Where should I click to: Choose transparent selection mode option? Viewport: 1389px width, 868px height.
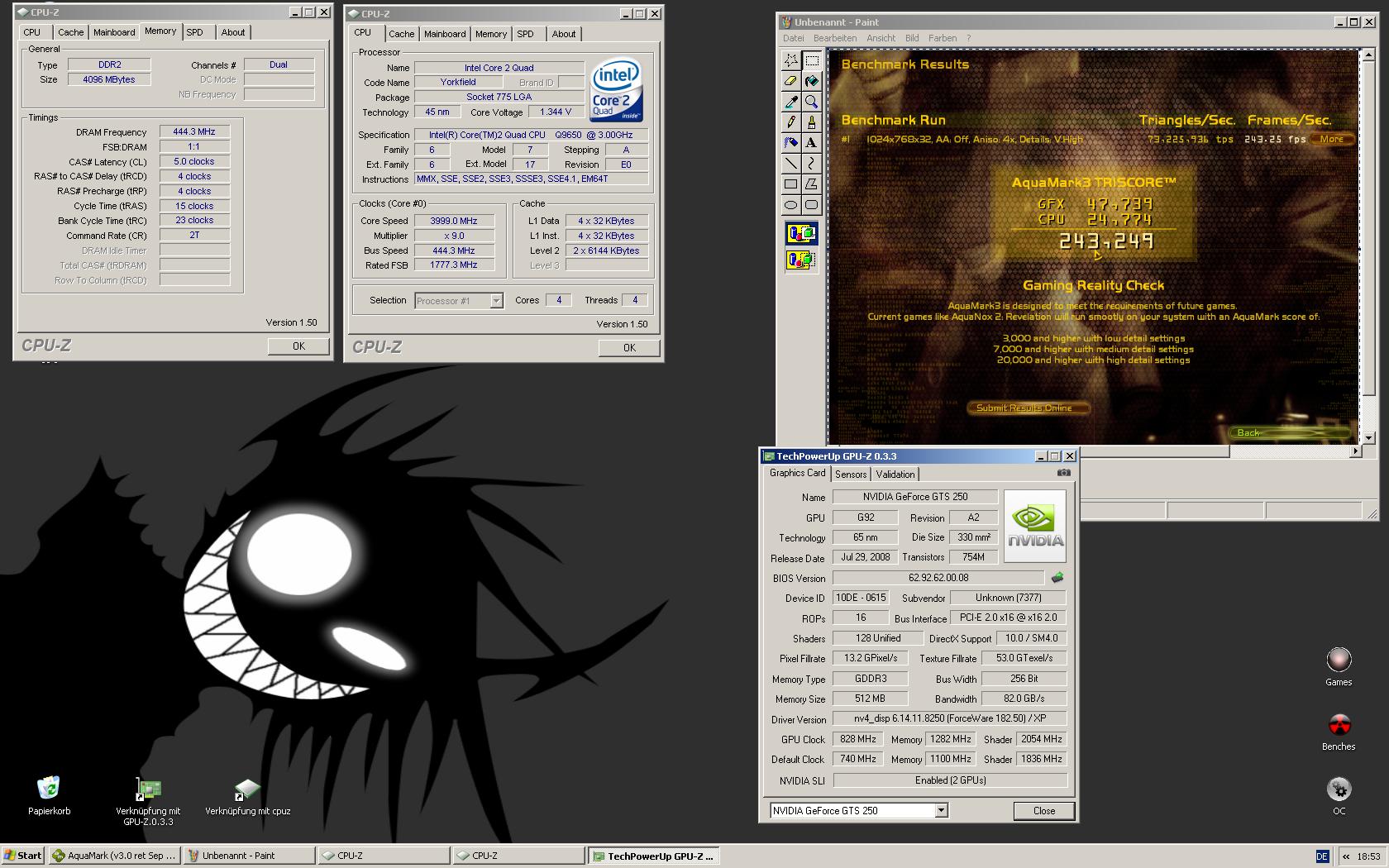(801, 260)
